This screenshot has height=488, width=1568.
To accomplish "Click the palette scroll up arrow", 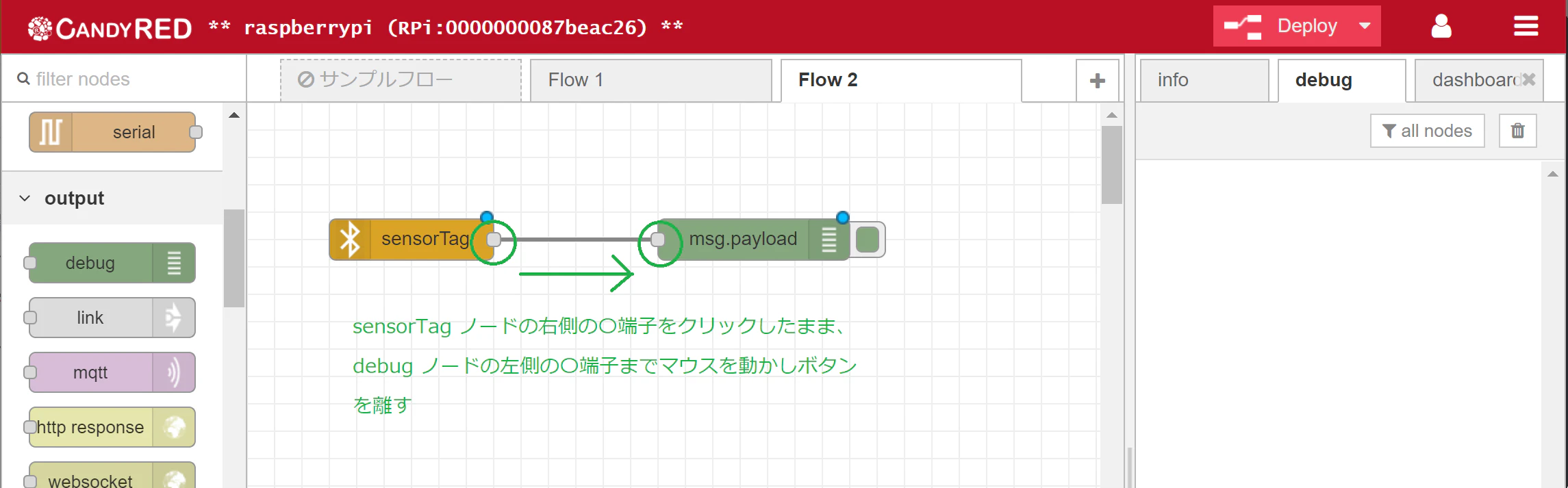I will [x=234, y=115].
